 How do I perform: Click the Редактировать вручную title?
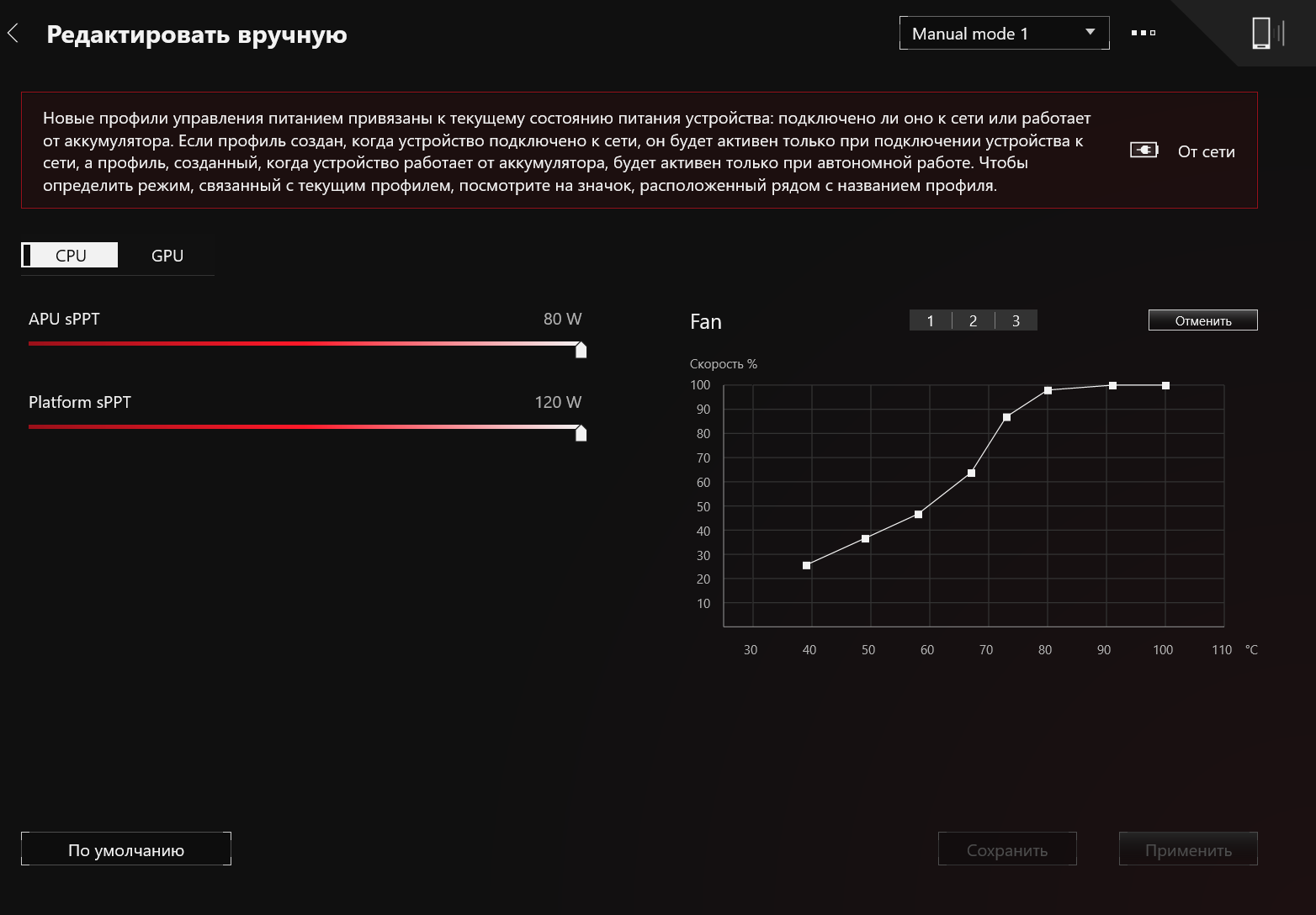(x=197, y=34)
